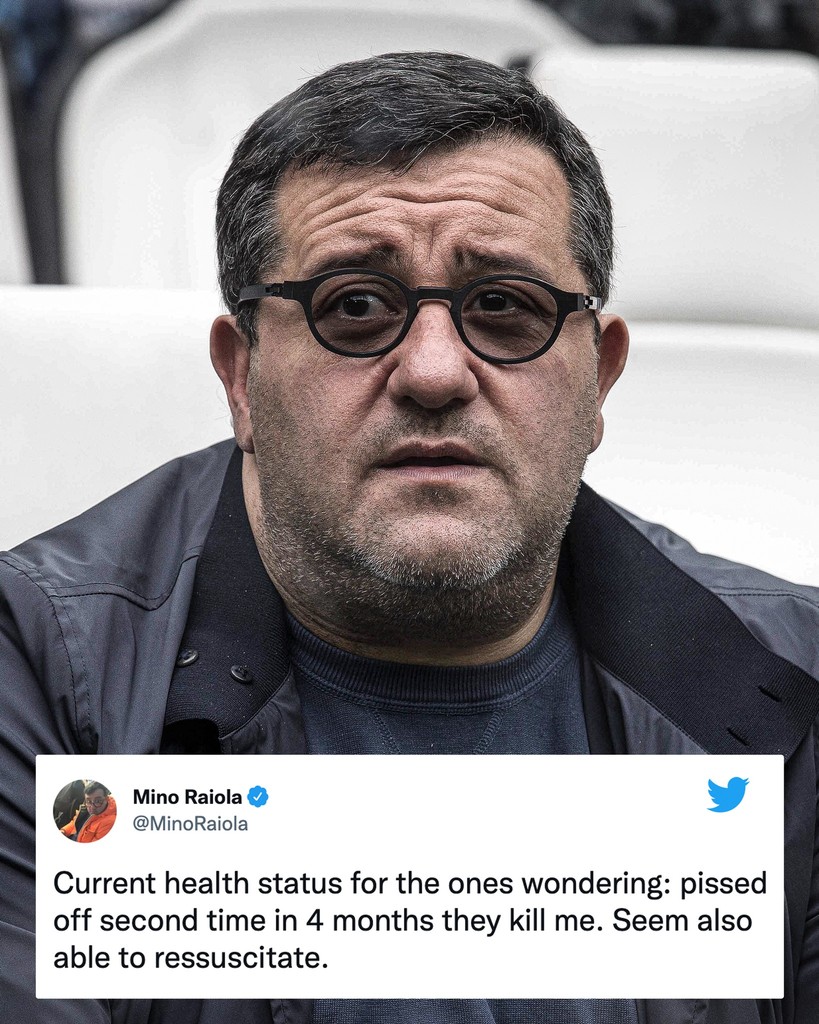Click the blue verified checkmark badge
The width and height of the screenshot is (819, 1024).
click(258, 797)
